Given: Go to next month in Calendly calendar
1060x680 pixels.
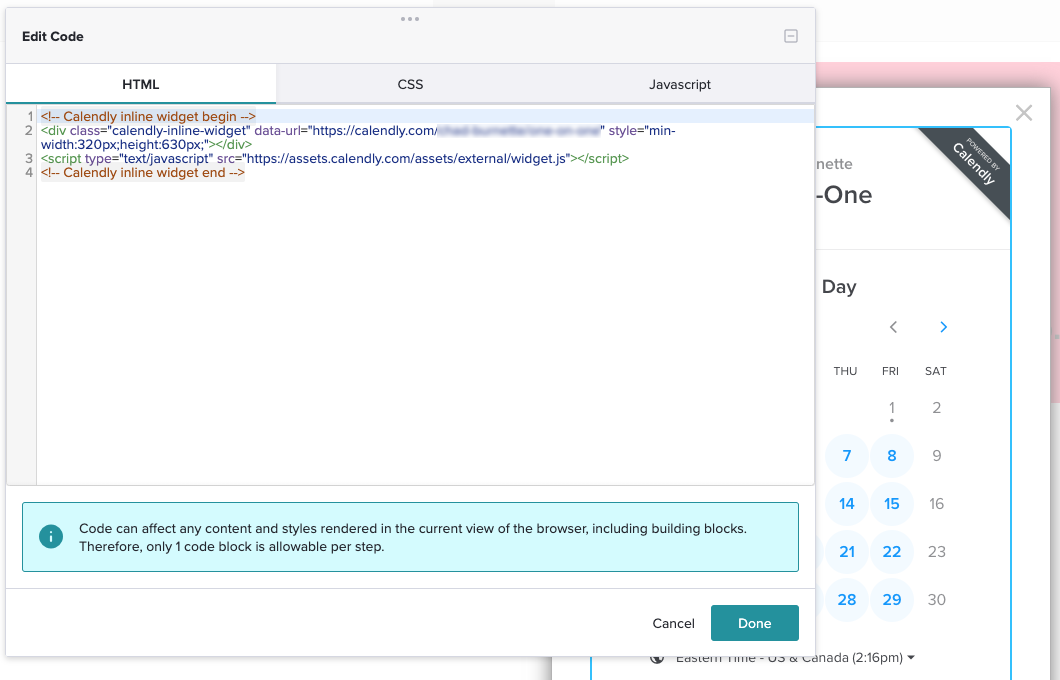Looking at the screenshot, I should coord(943,327).
